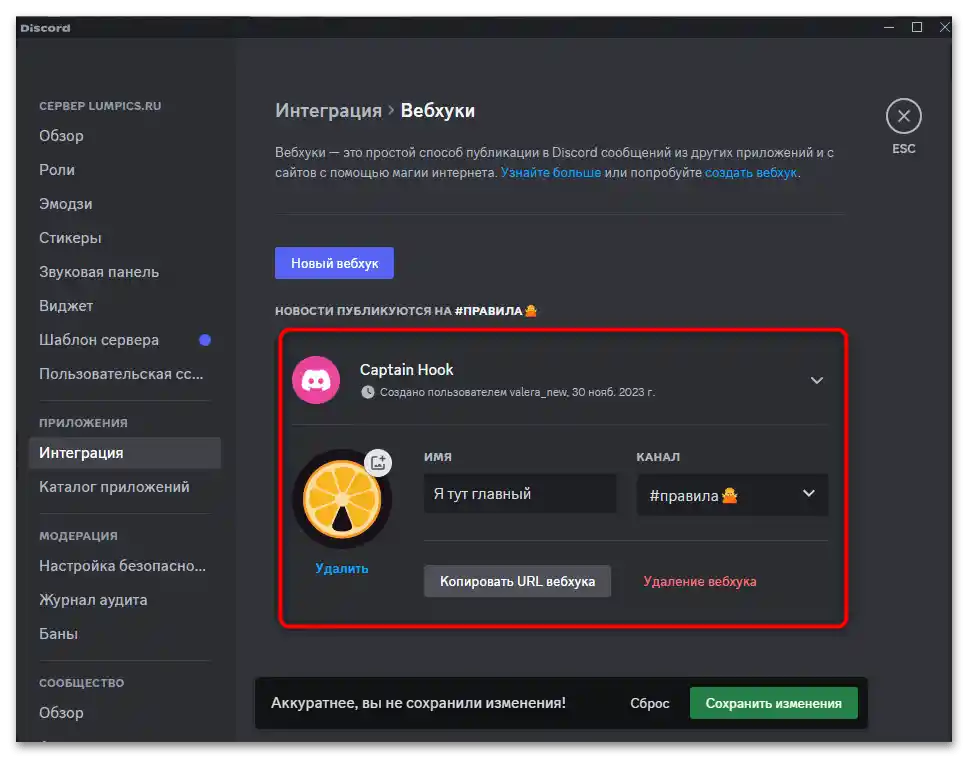Open the 'Узнайте больше' link
968x758 pixels.
click(551, 173)
